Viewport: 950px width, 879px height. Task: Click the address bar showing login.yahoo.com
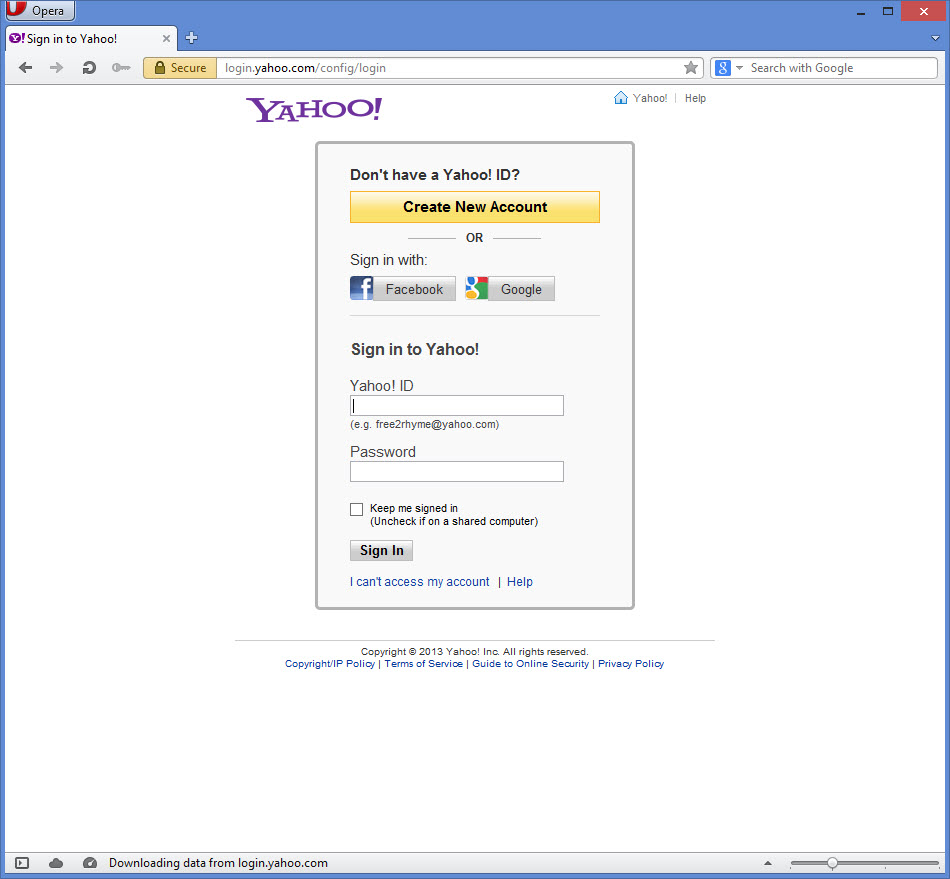tap(450, 68)
